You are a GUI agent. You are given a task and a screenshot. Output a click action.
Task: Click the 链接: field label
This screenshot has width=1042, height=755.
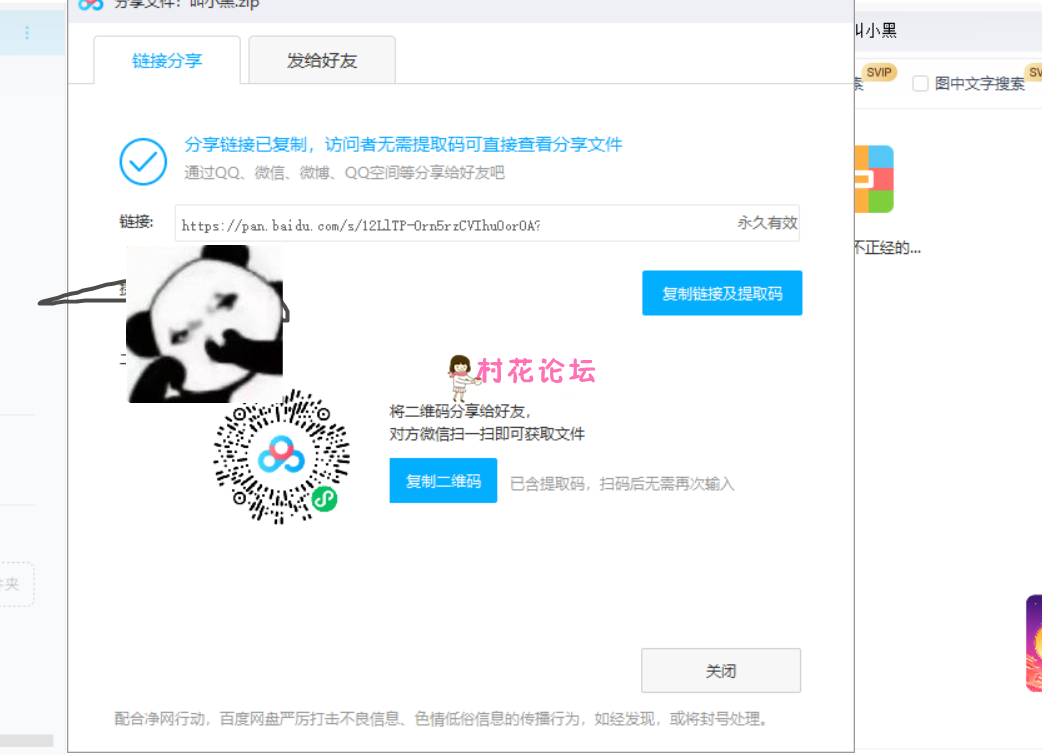pos(136,222)
